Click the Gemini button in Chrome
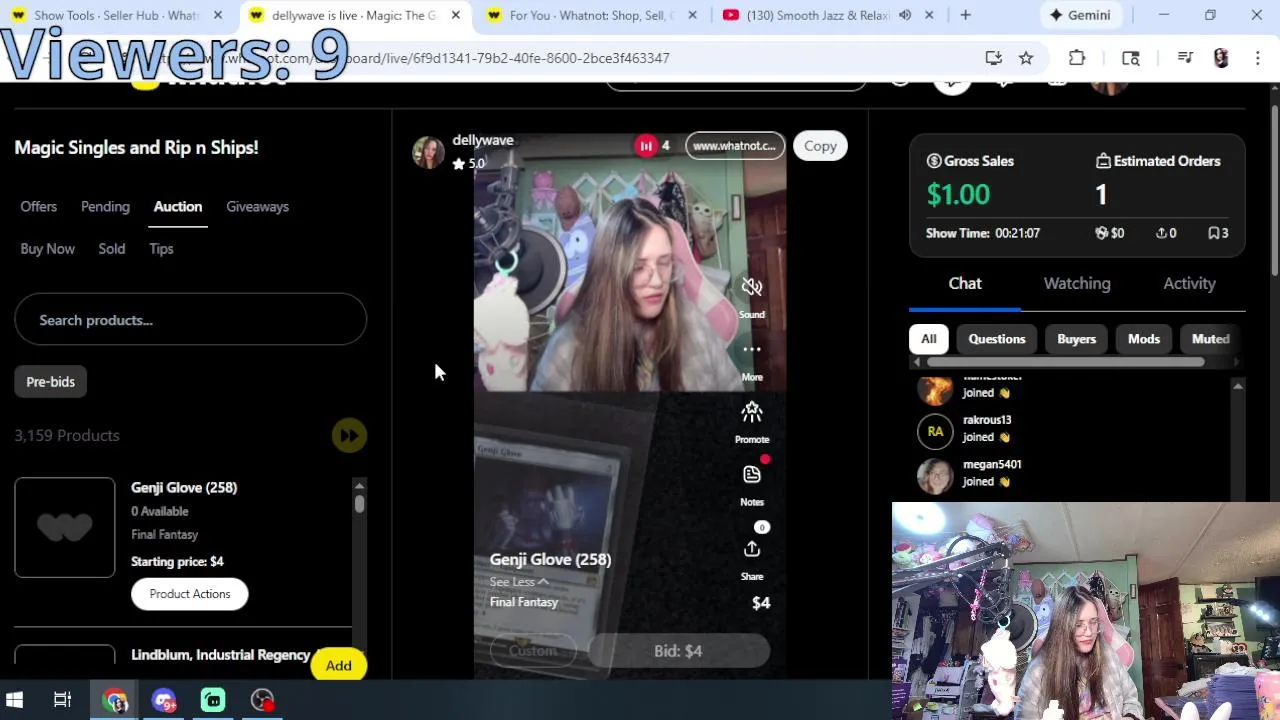This screenshot has height=720, width=1280. point(1080,15)
